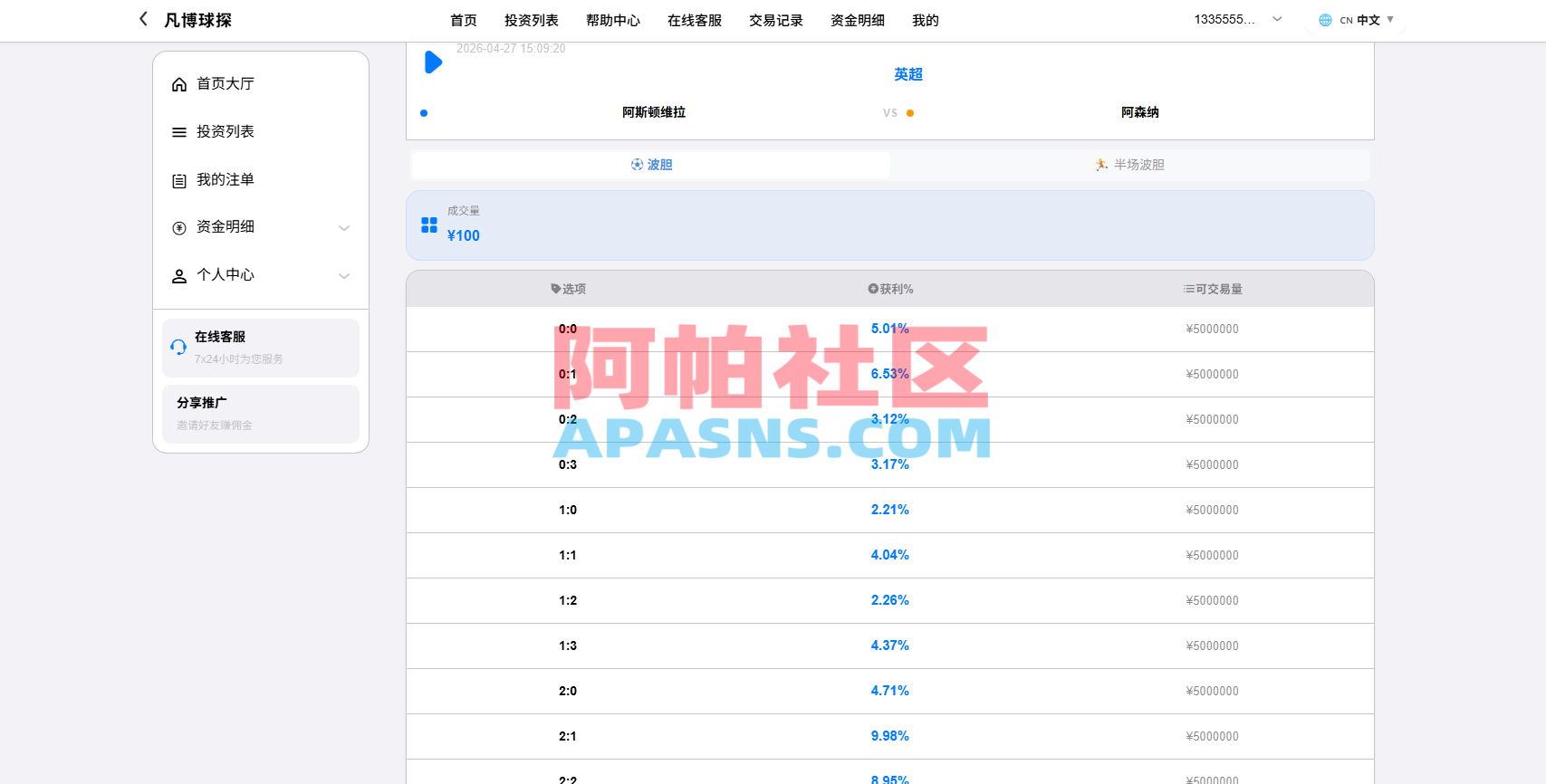Screen dimensions: 1546x784
Task: Open 首页 in the top navigation
Action: 464,20
